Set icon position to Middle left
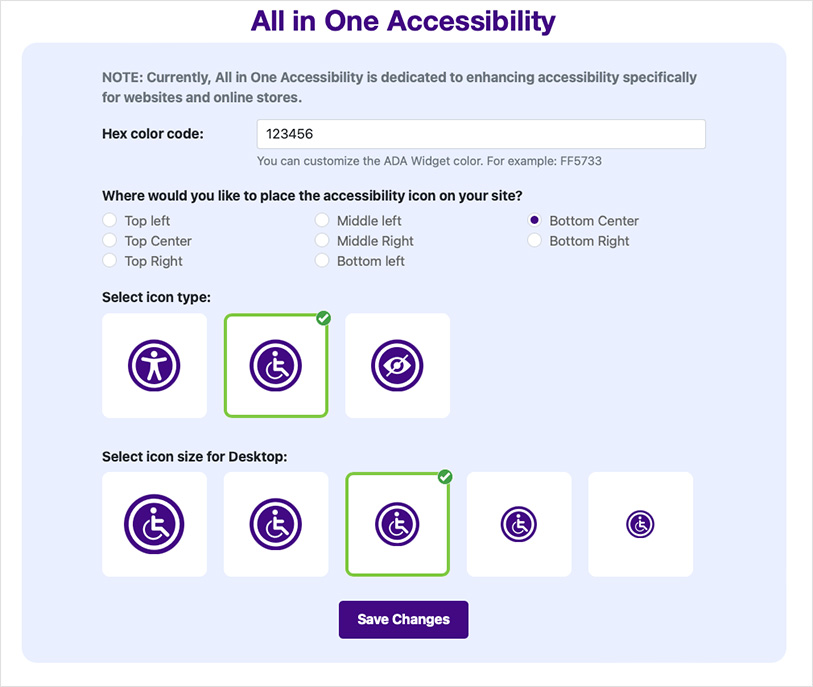The width and height of the screenshot is (813, 687). coord(322,220)
